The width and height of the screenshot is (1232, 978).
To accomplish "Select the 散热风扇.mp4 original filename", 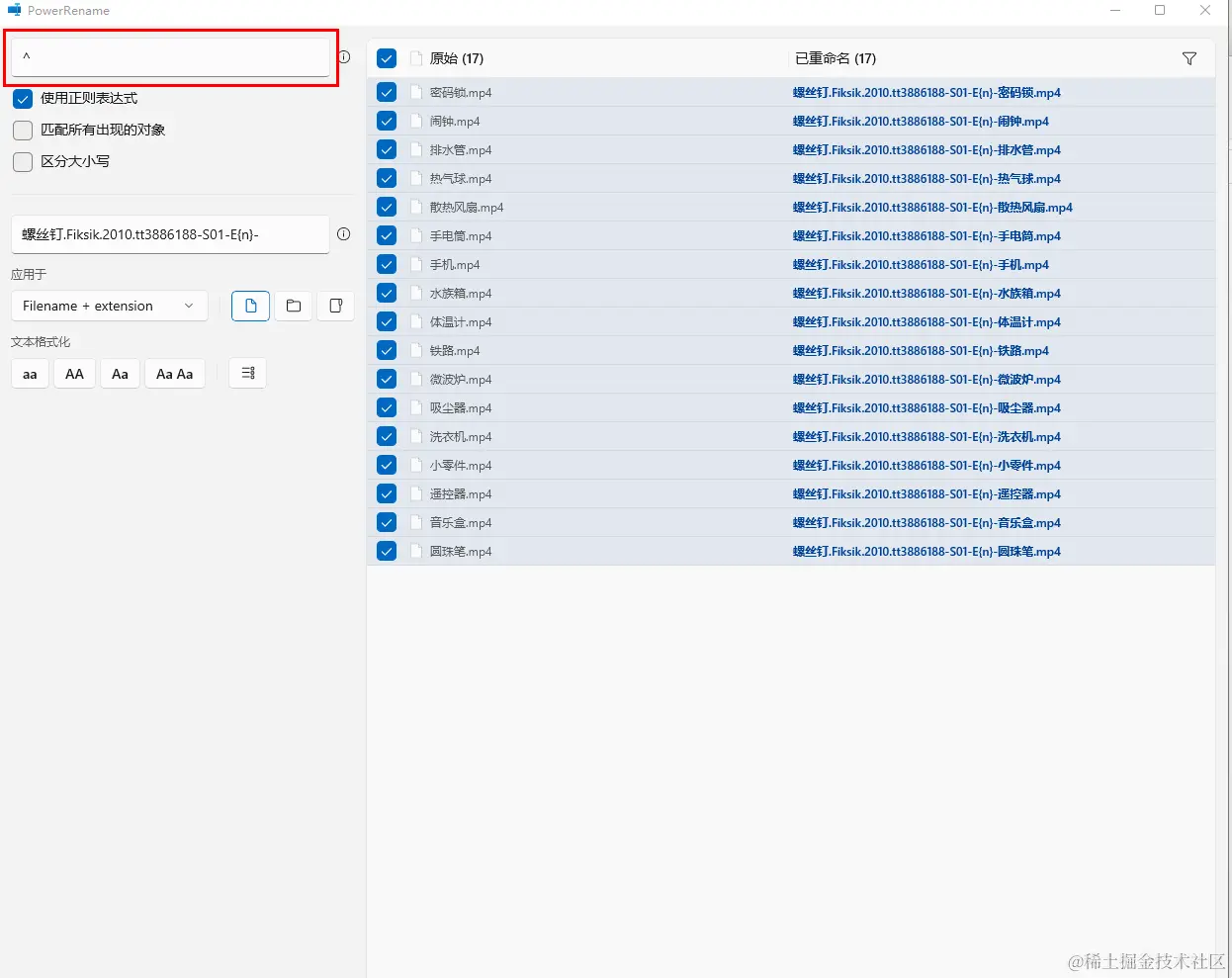I will tap(467, 208).
